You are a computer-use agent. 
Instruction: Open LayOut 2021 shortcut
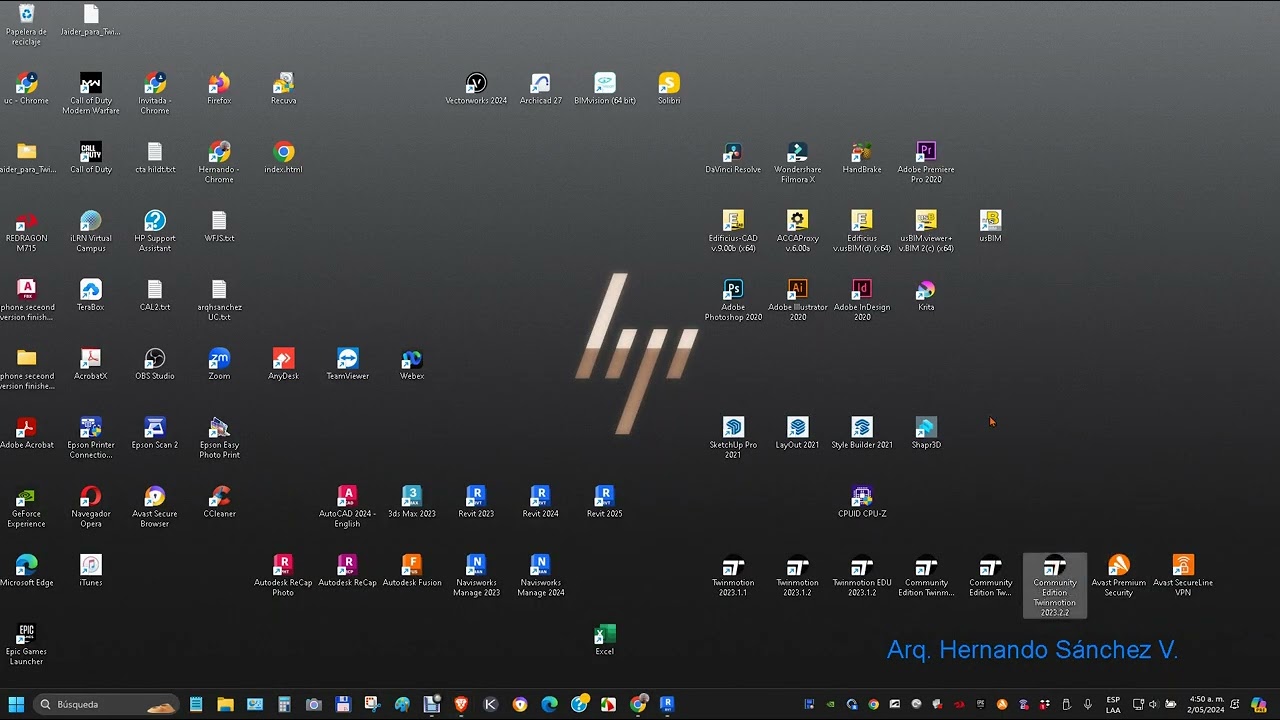click(x=797, y=433)
